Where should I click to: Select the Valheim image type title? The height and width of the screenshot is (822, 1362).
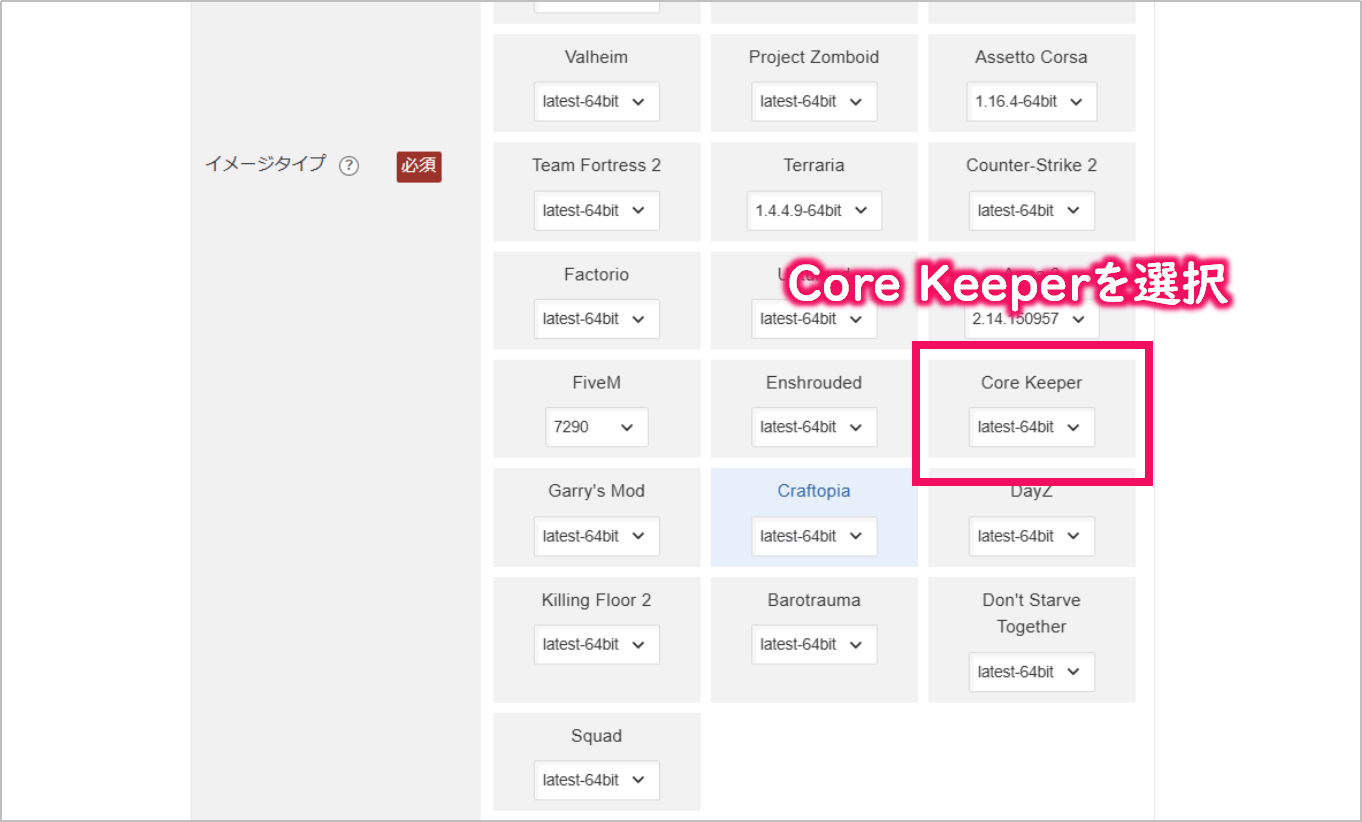click(x=596, y=57)
